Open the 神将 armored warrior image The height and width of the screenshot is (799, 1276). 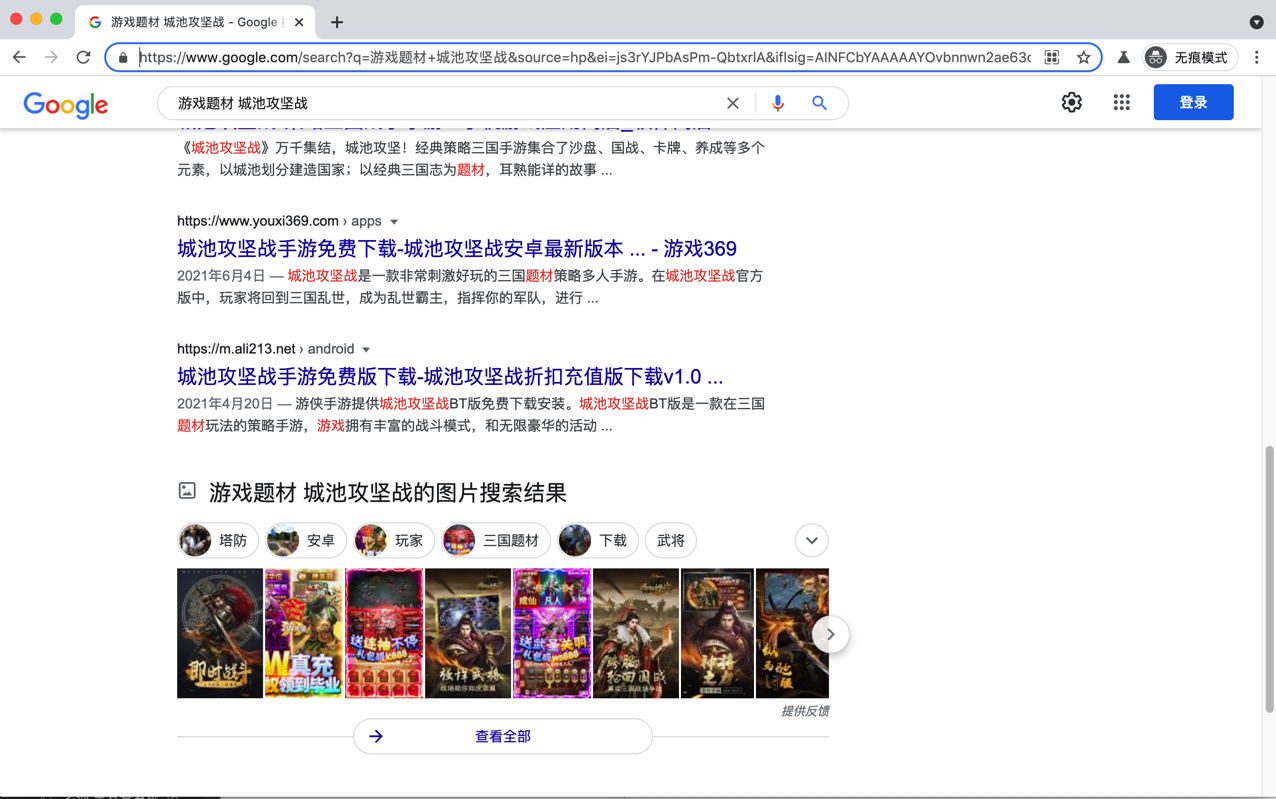coord(717,633)
